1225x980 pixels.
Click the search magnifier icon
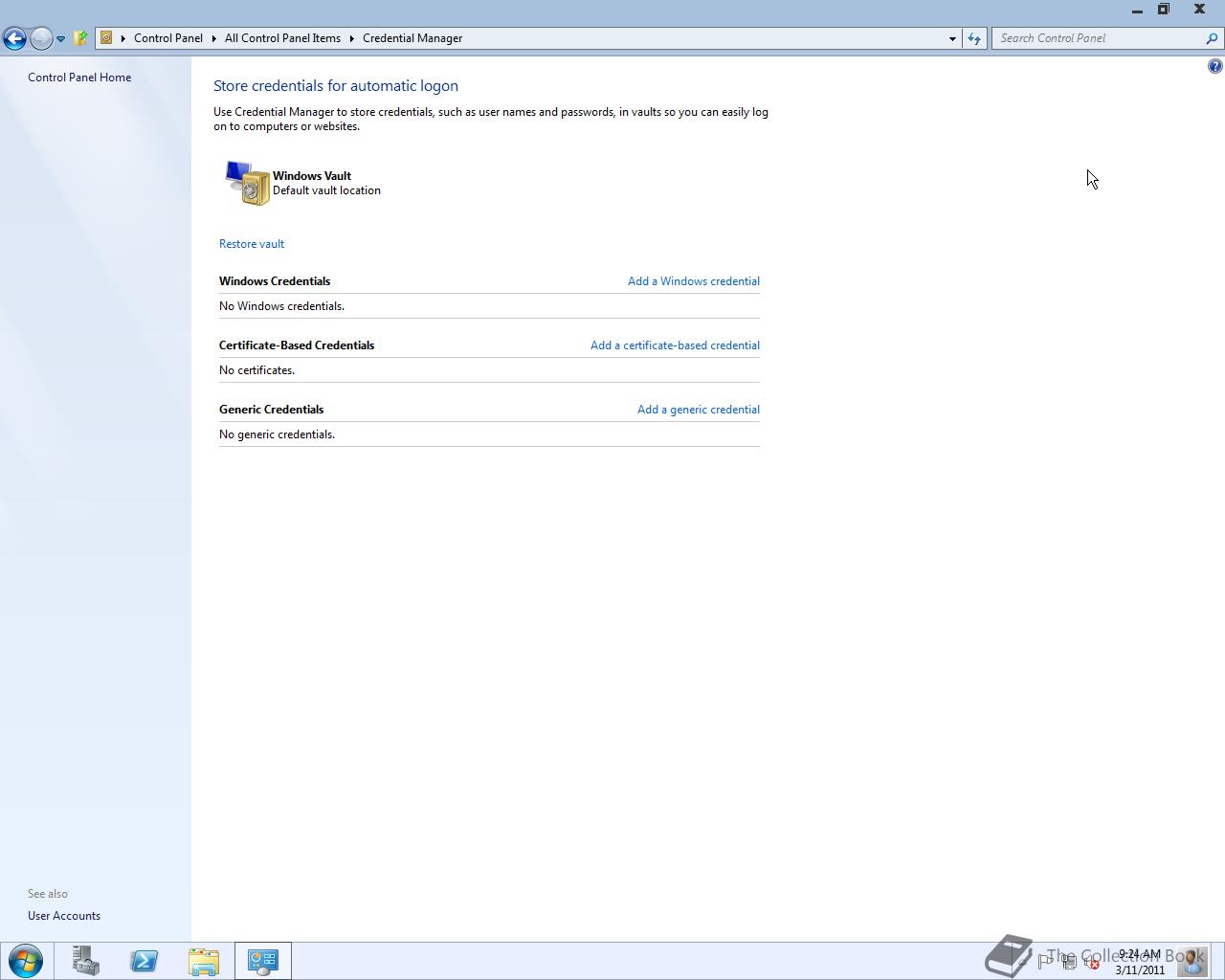[x=1213, y=38]
